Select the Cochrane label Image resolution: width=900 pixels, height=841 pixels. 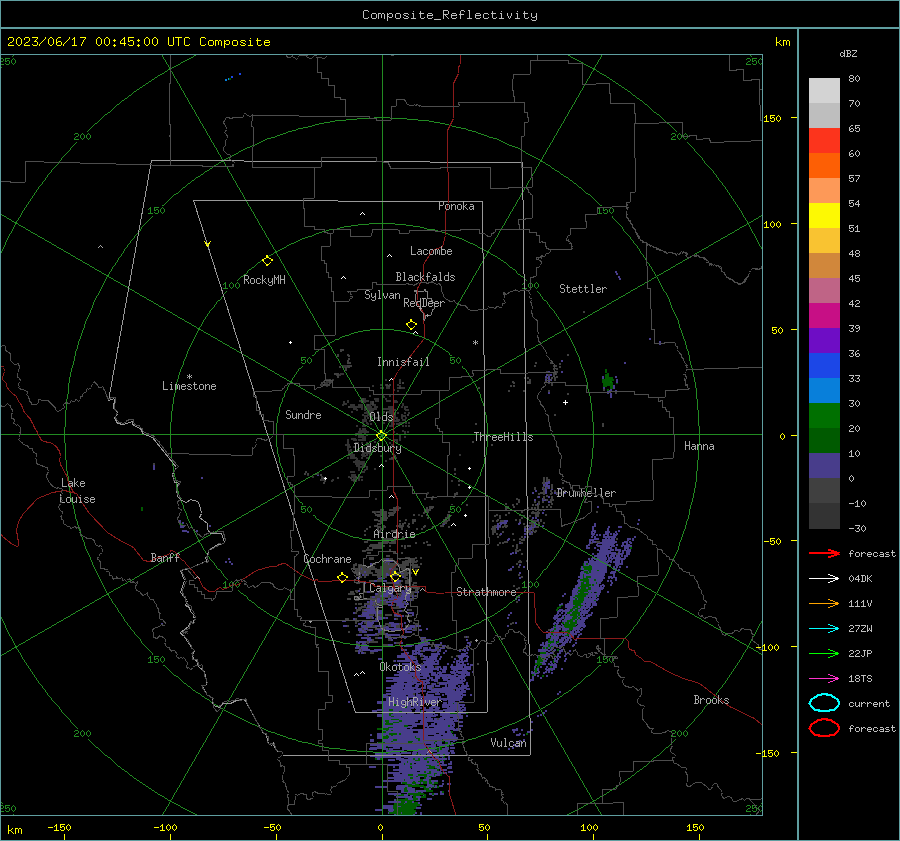327,559
